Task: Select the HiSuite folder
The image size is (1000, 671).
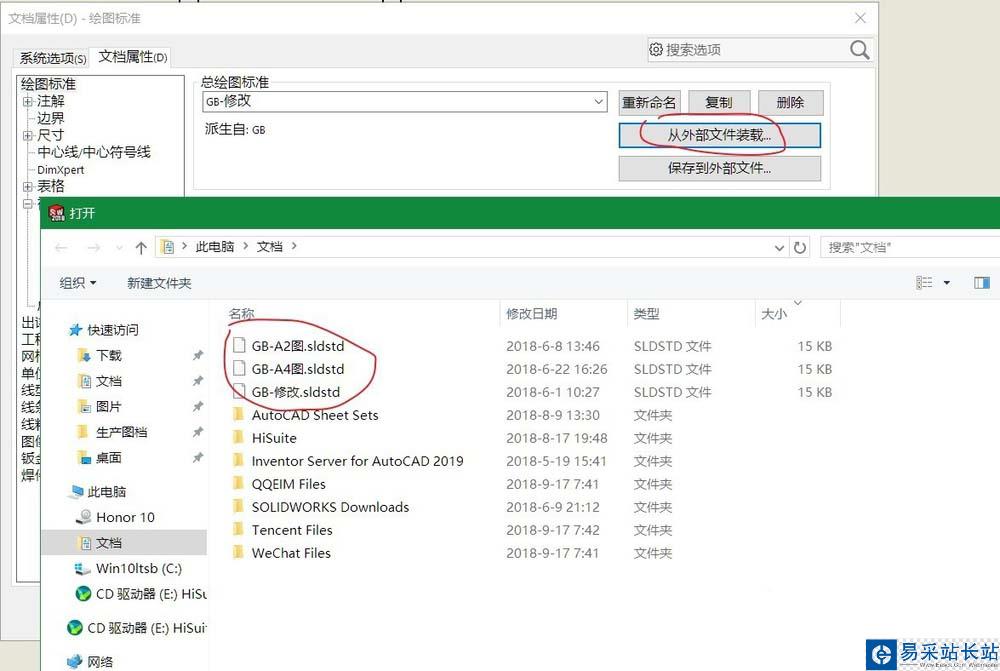Action: point(274,438)
